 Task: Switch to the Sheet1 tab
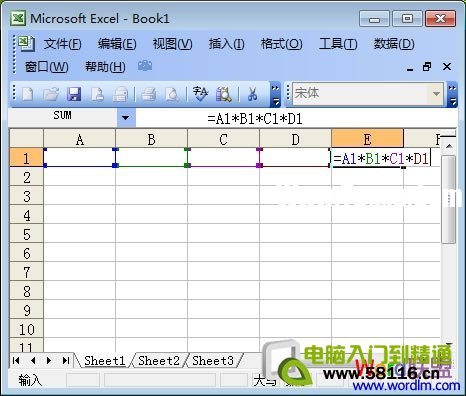104,361
